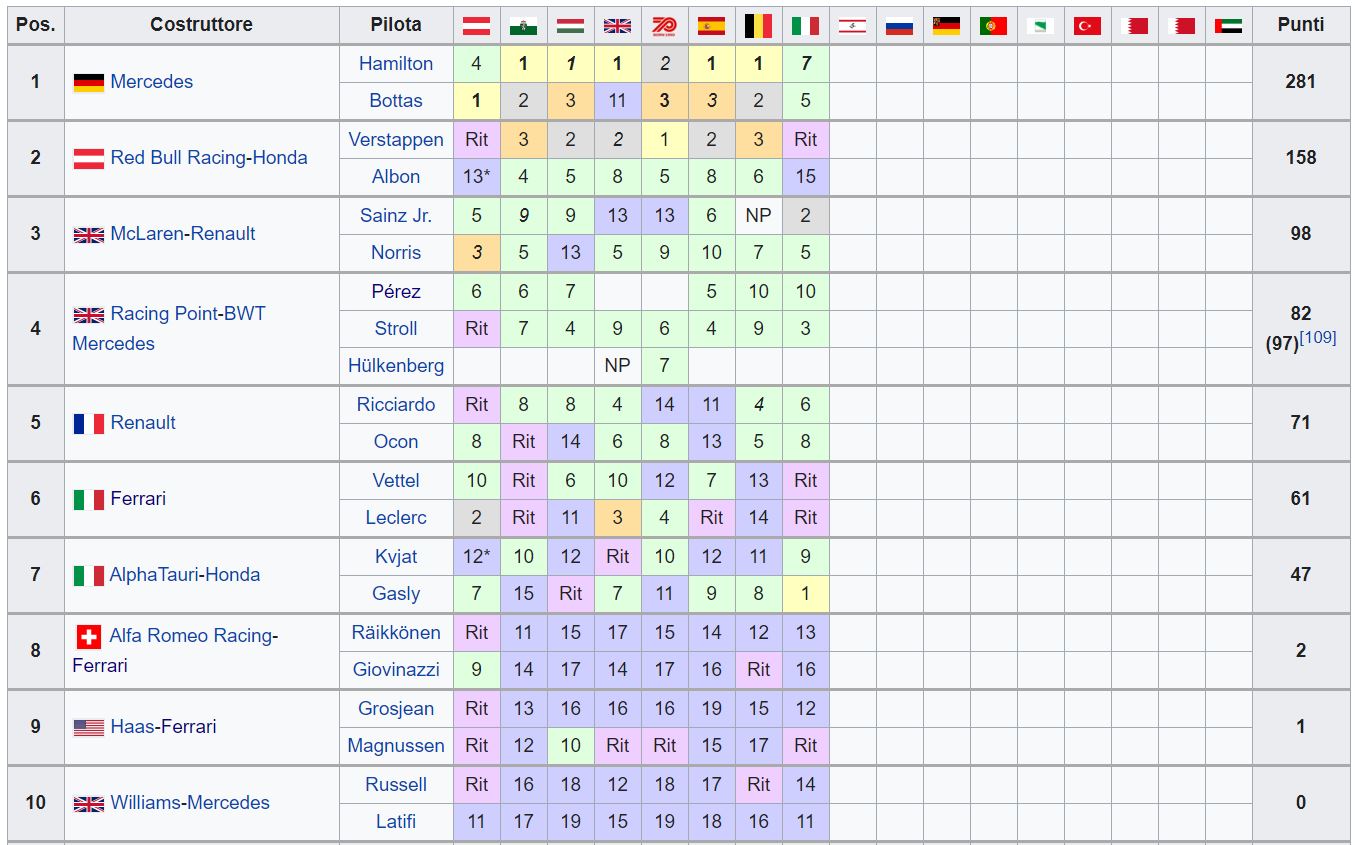
Task: Click the Styria green-white flag icon in header
Action: [523, 26]
